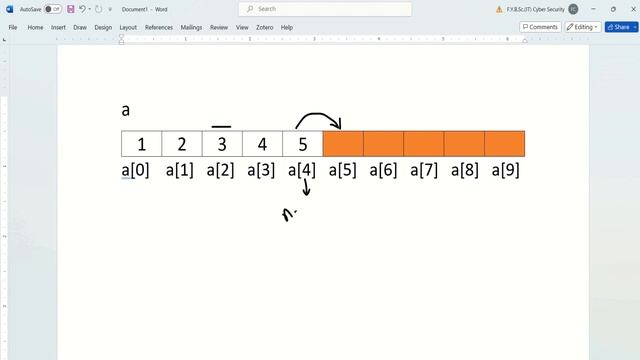
Task: Open the File tab
Action: coord(13,27)
